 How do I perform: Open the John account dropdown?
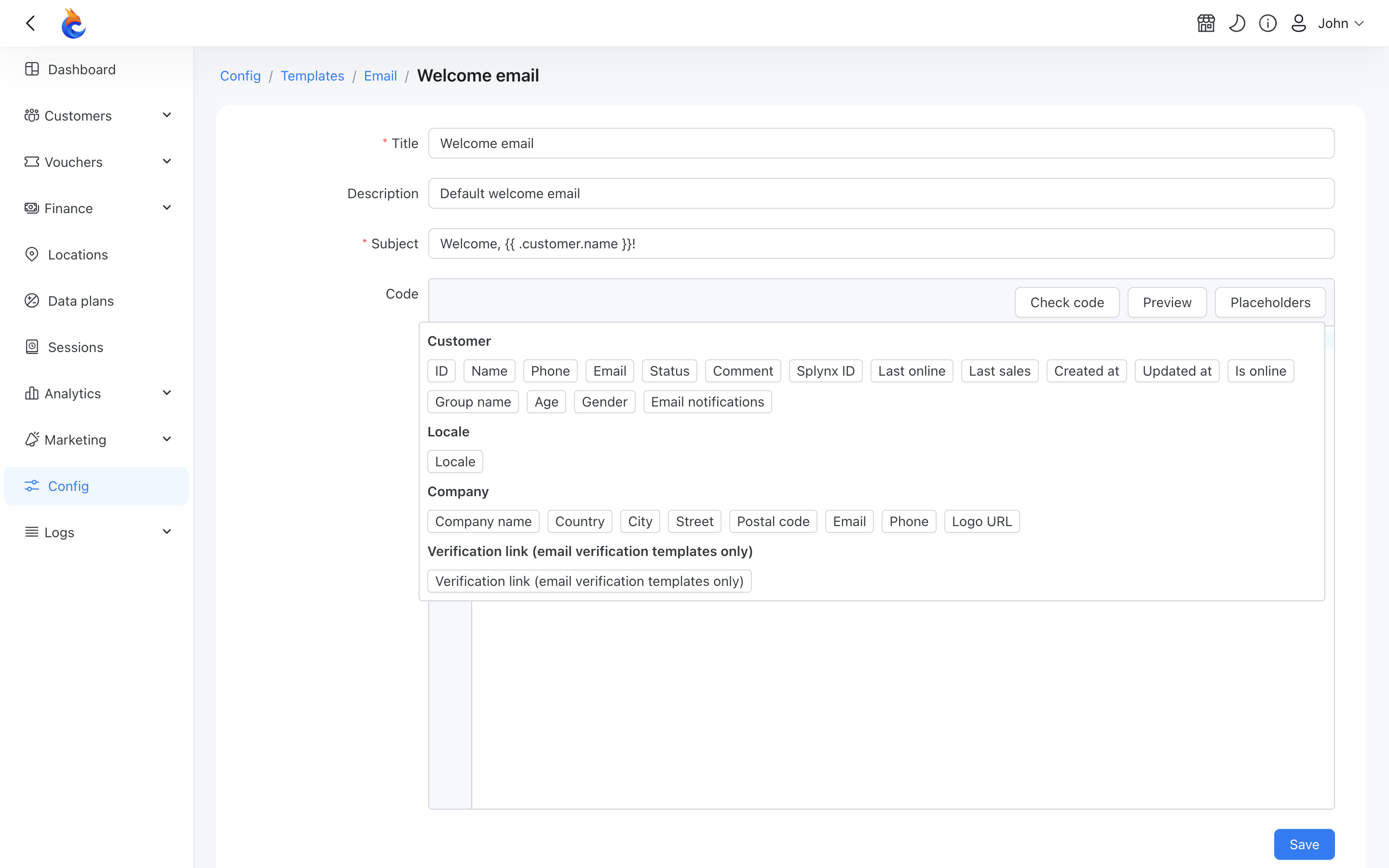pyautogui.click(x=1341, y=24)
